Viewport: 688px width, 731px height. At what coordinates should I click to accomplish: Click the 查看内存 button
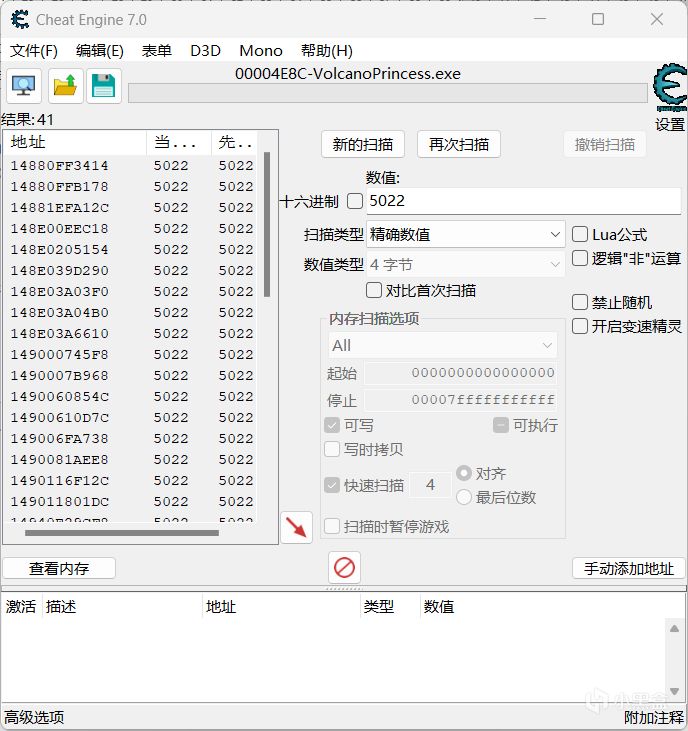(59, 568)
